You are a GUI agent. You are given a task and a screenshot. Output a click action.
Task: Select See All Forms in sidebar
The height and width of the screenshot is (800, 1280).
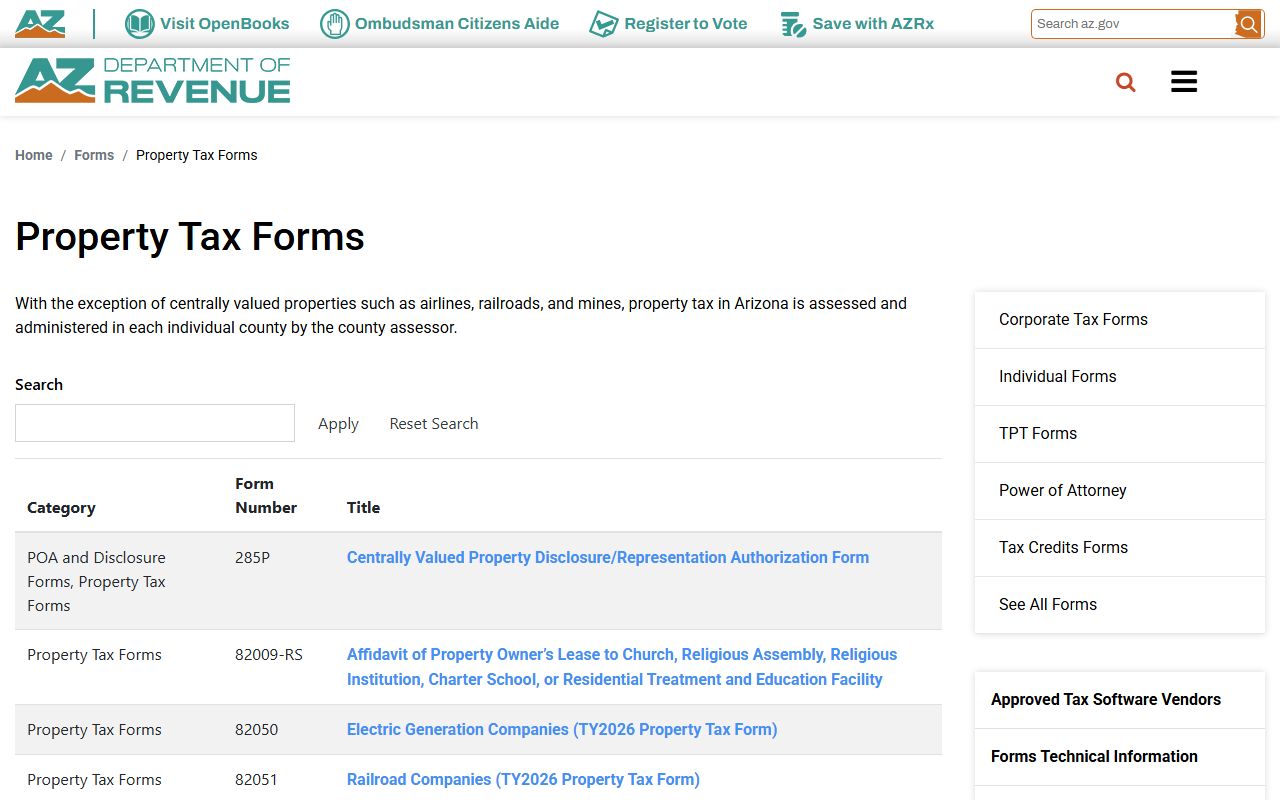[1120, 605]
